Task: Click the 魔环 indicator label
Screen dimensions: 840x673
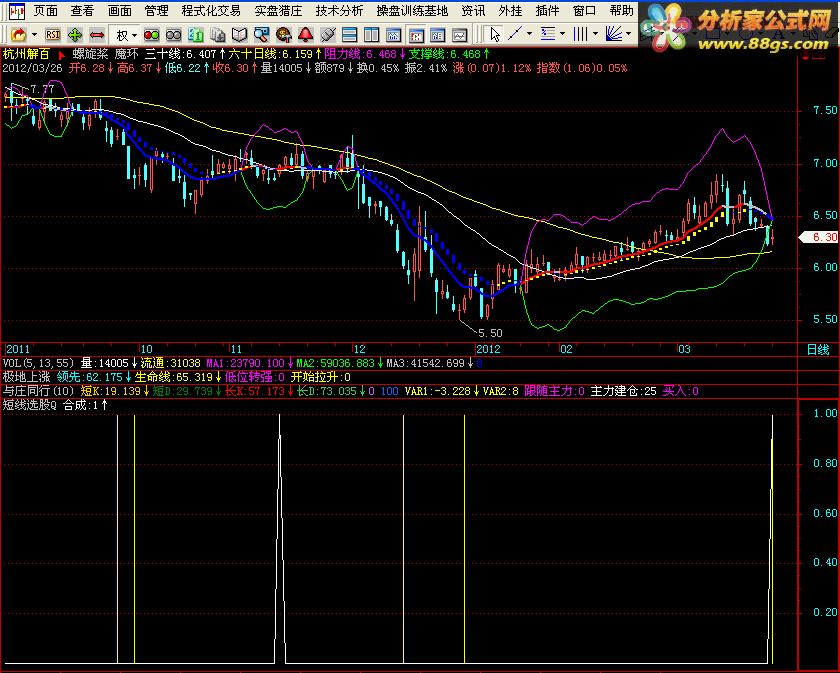Action: pyautogui.click(x=126, y=54)
